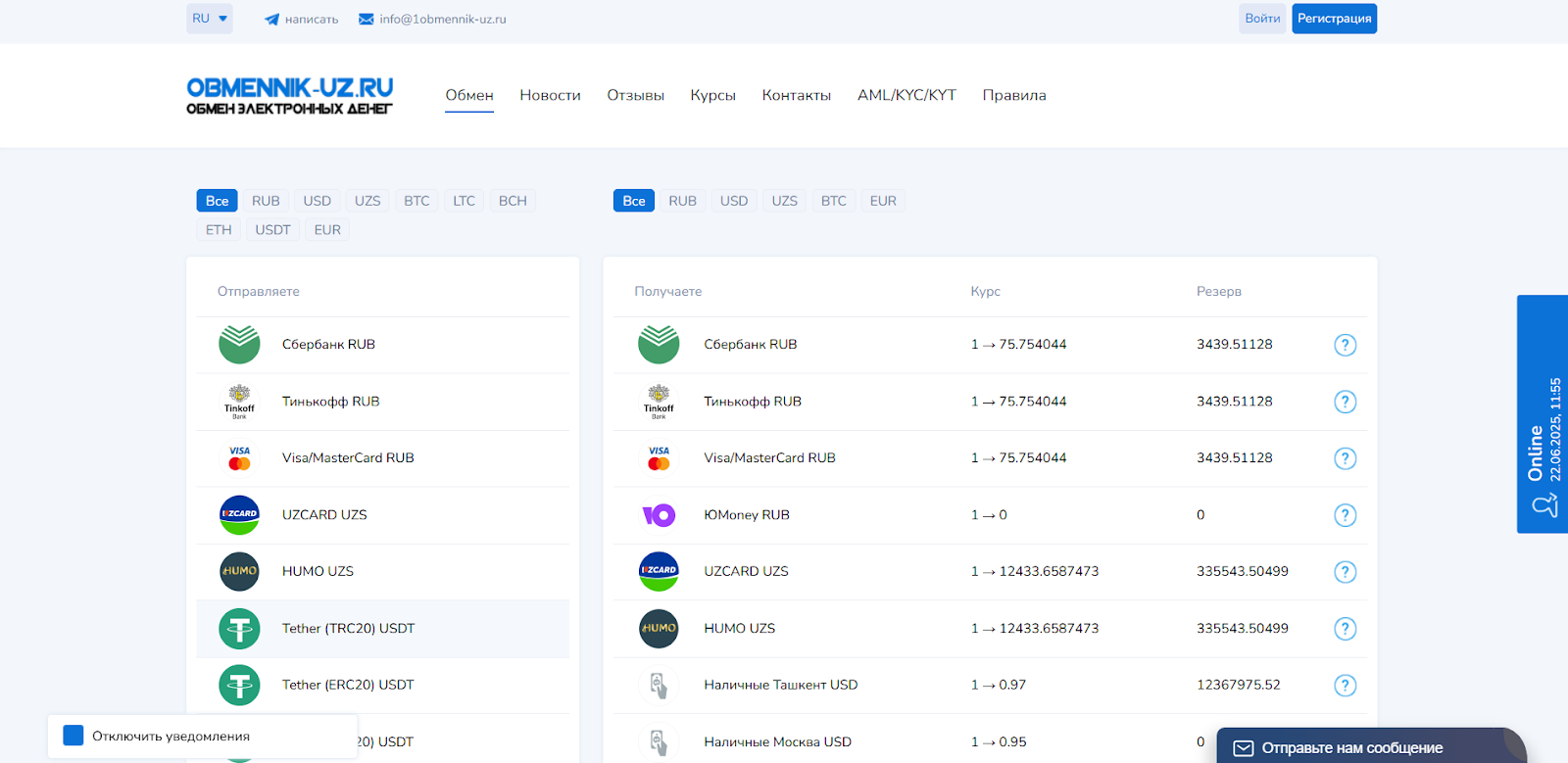This screenshot has width=1568, height=763.
Task: Choose ЮMoney RUB to receive
Action: [x=990, y=515]
